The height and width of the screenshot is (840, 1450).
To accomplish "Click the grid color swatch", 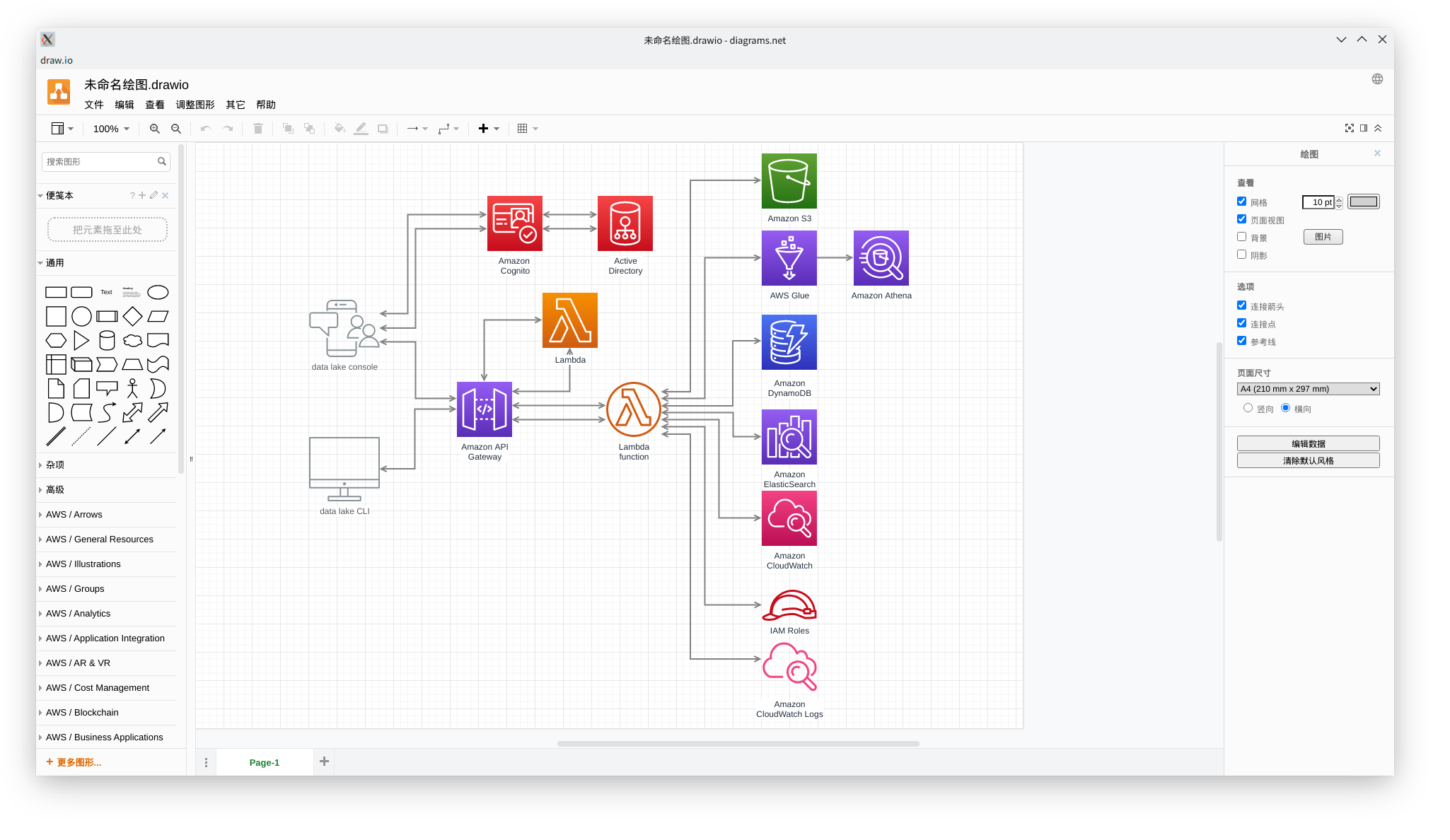I will [x=1362, y=202].
